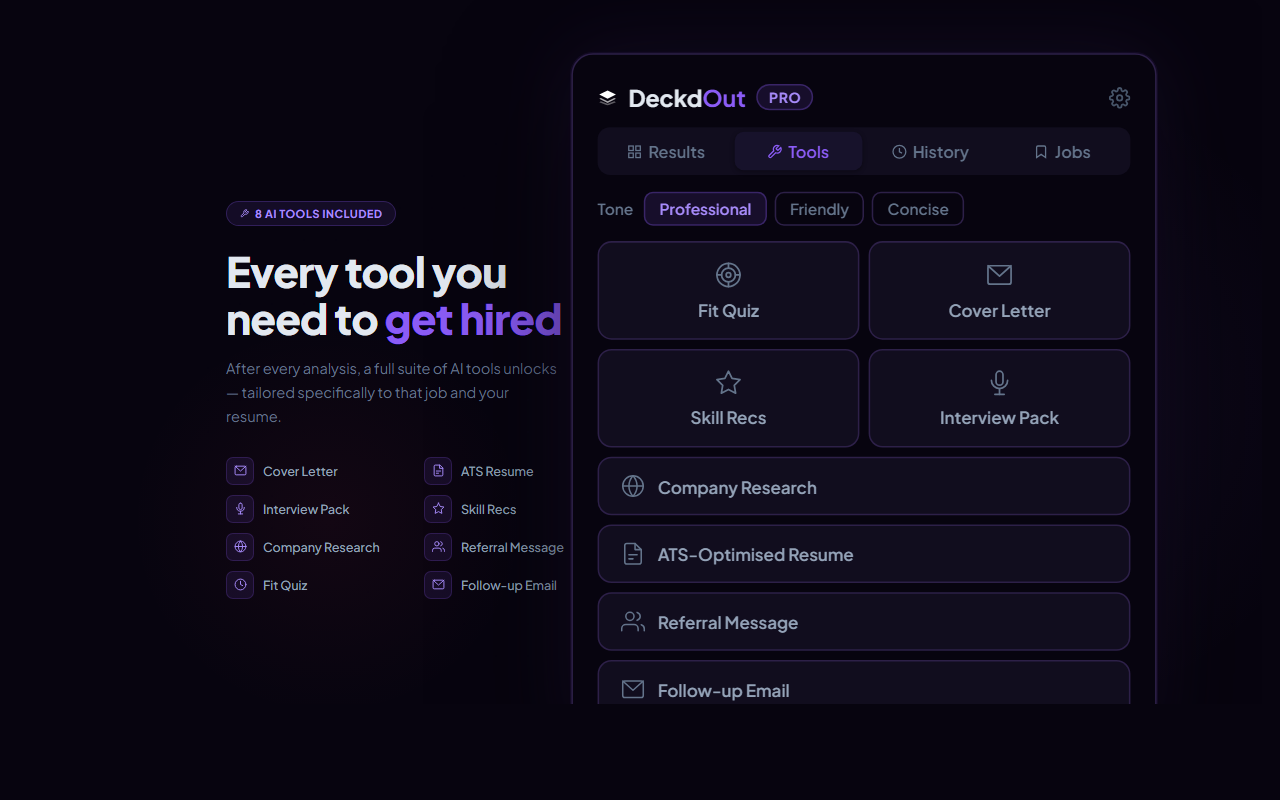Screen dimensions: 1280x800
Task: Launch the Company Research tool
Action: pos(864,486)
